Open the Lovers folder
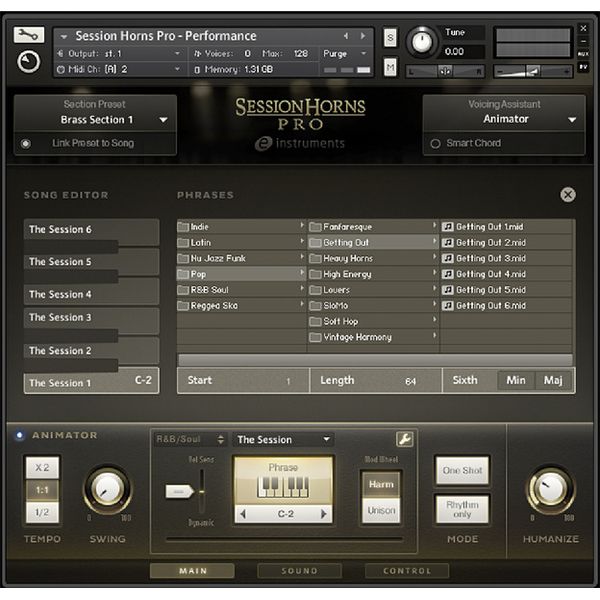The image size is (600, 600). [373, 290]
